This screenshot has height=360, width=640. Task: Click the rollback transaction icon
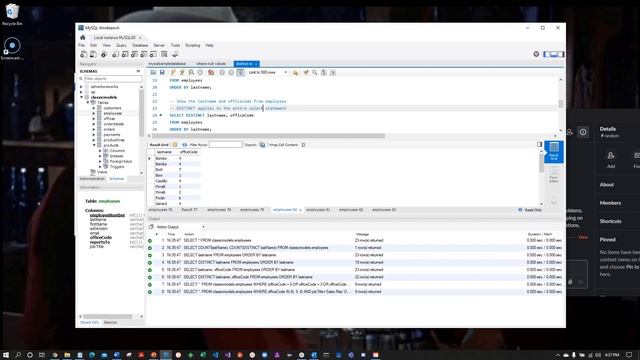[231, 72]
